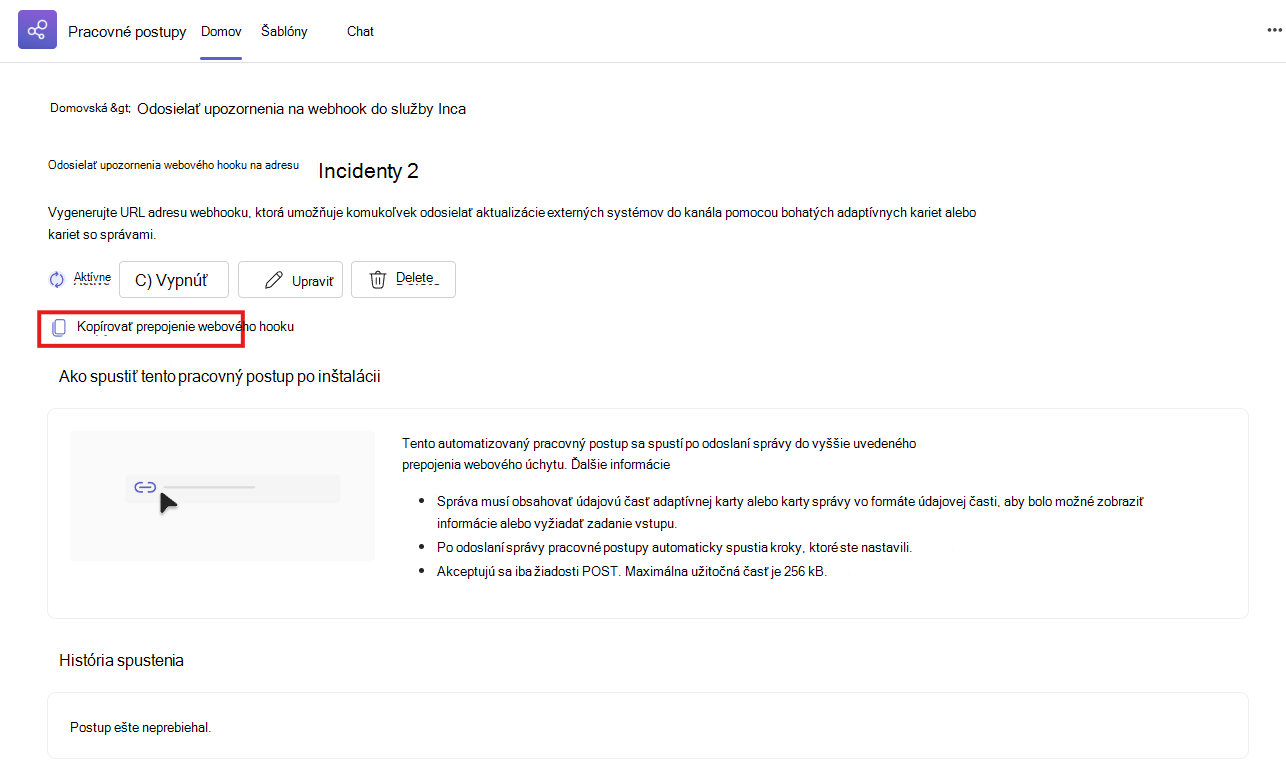Click the Incidenty 2 channel heading
This screenshot has width=1286, height=768.
[368, 171]
